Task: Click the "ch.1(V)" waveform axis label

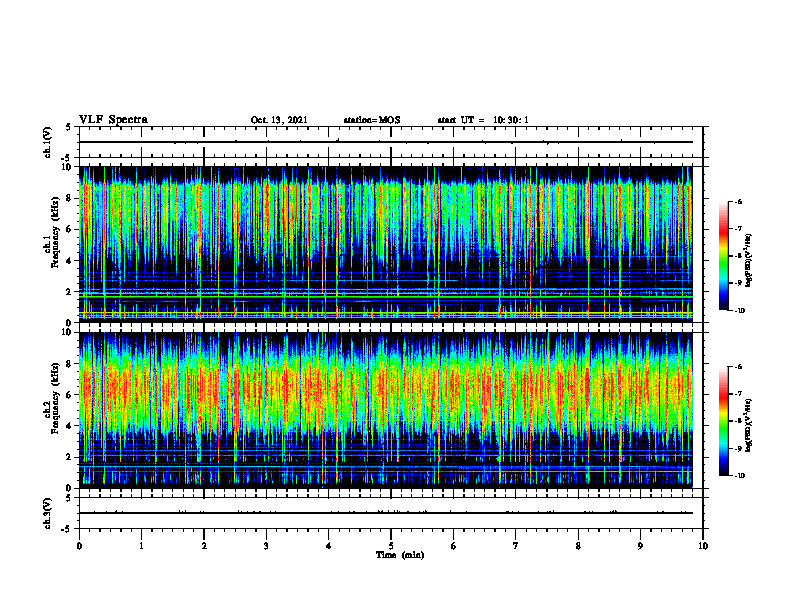Action: point(48,142)
